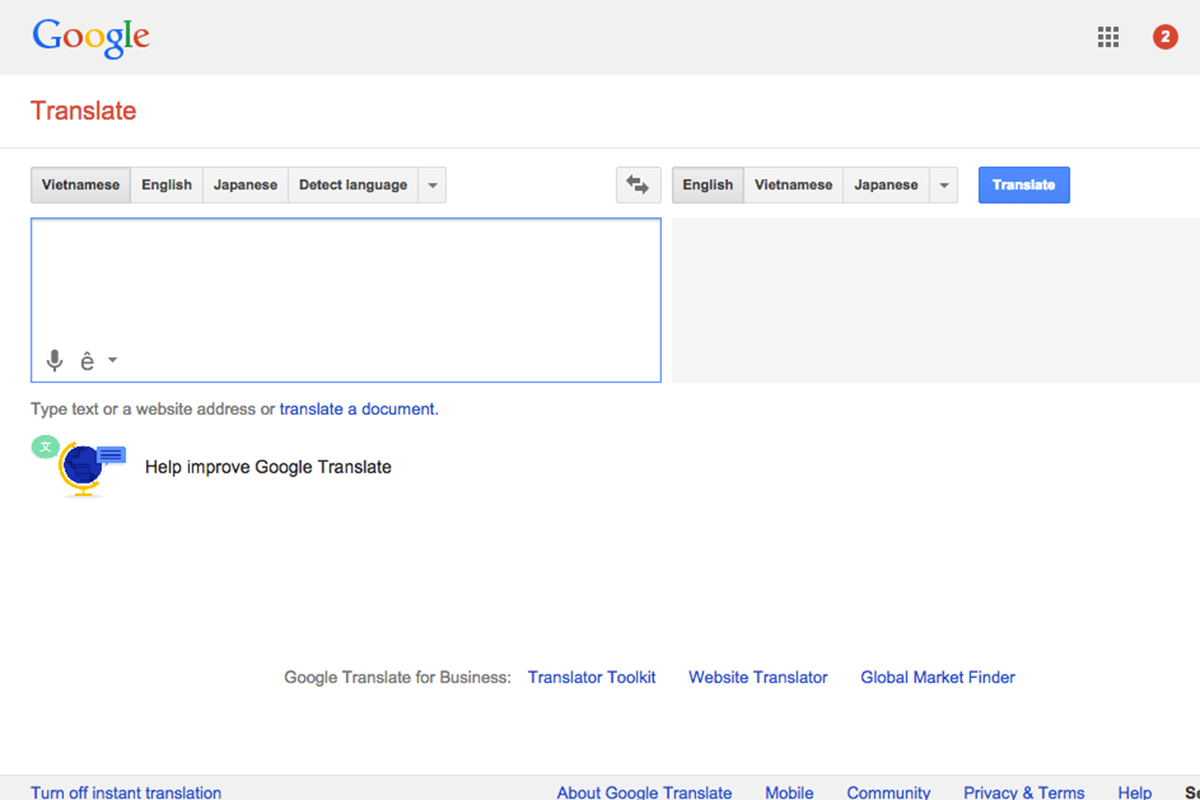The height and width of the screenshot is (800, 1200).
Task: Open Website Translator link
Action: (x=758, y=677)
